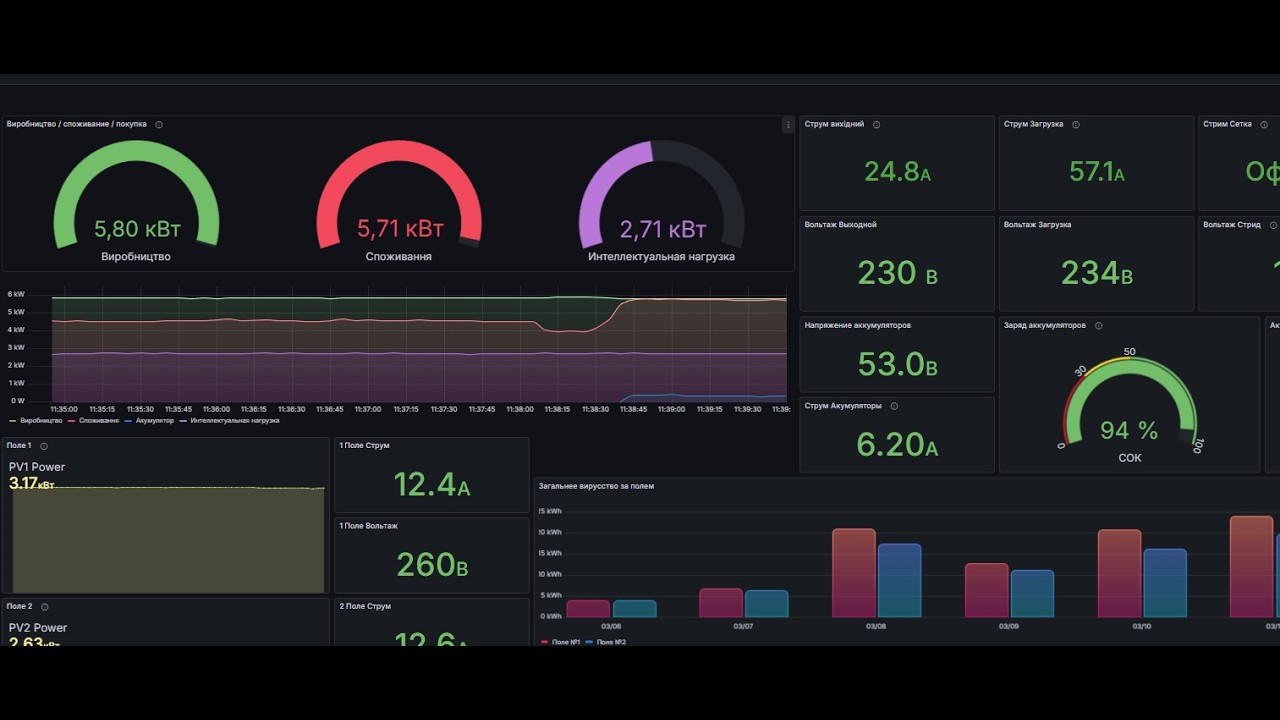
Task: Open the three-dot menu of the Виробництво panel
Action: pyautogui.click(x=788, y=125)
